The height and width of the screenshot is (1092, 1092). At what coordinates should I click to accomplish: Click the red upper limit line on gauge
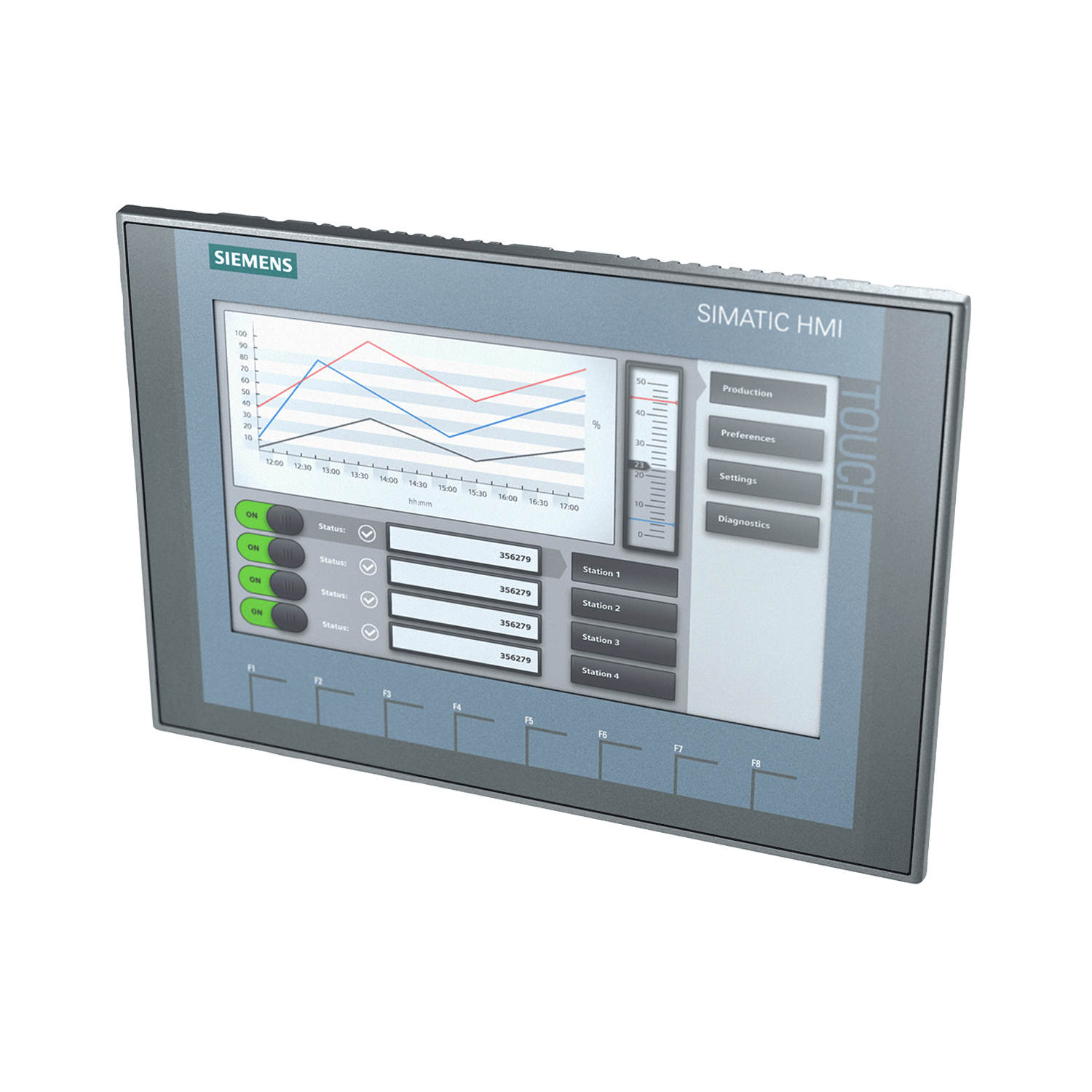point(653,400)
